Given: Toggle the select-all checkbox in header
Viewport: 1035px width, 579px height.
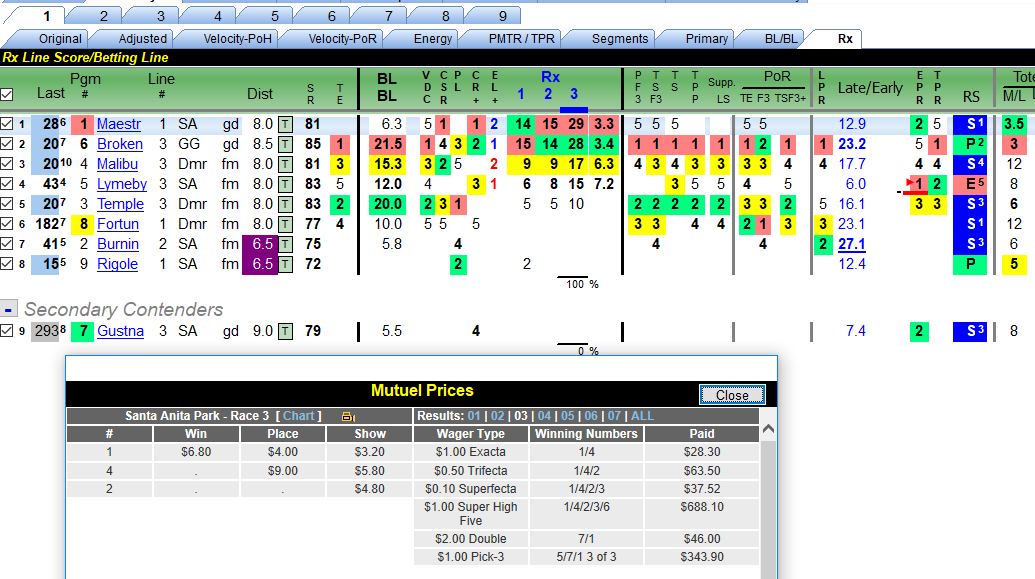Looking at the screenshot, I should pos(7,94).
